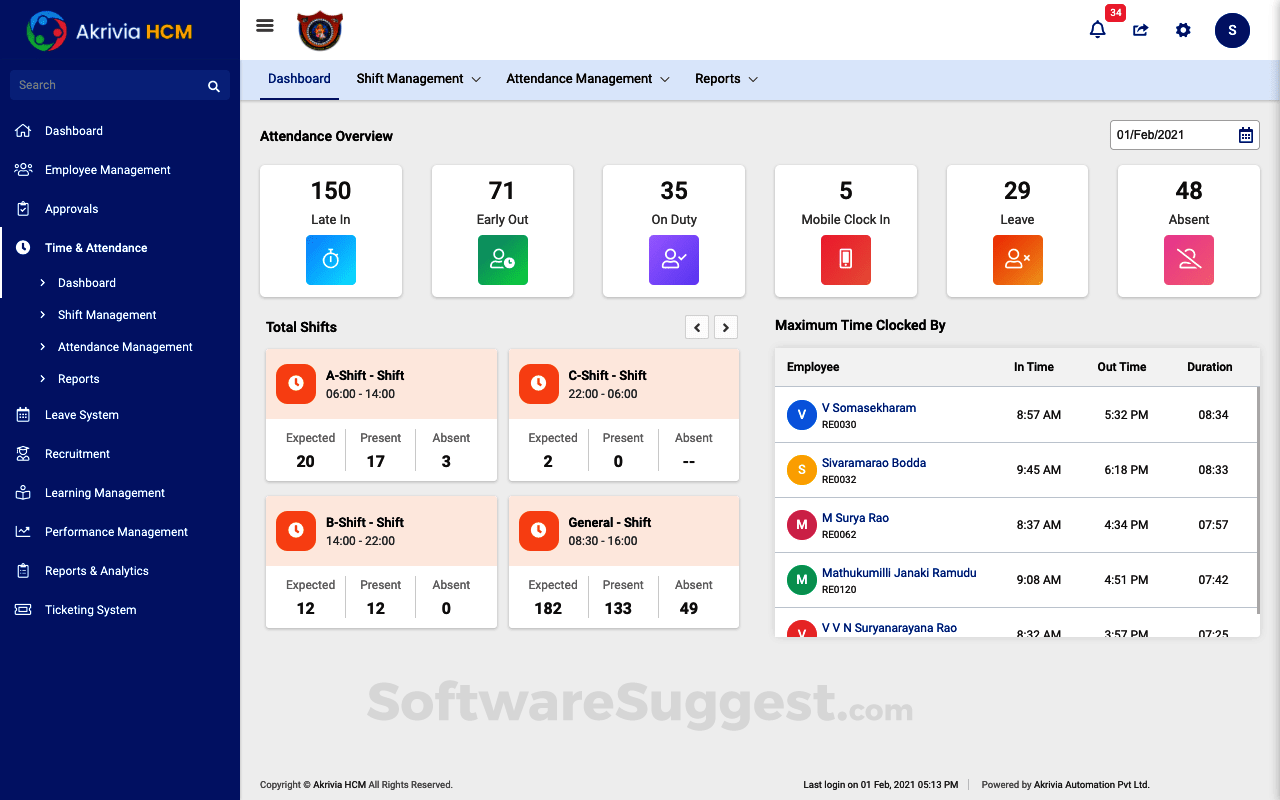1280x800 pixels.
Task: Switch to the Dashboard tab
Action: point(299,79)
